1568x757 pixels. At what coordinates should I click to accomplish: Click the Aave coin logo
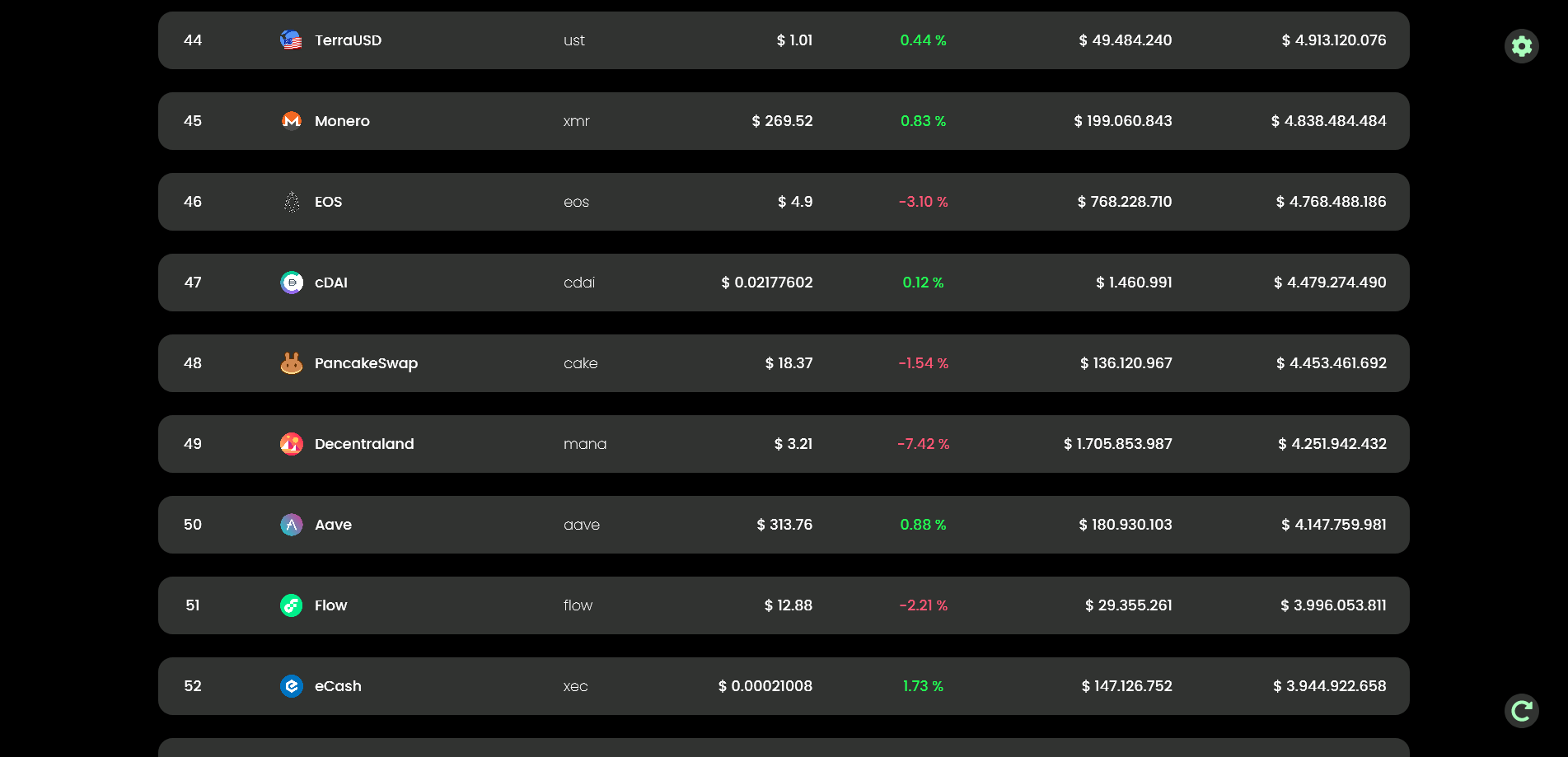click(x=292, y=525)
